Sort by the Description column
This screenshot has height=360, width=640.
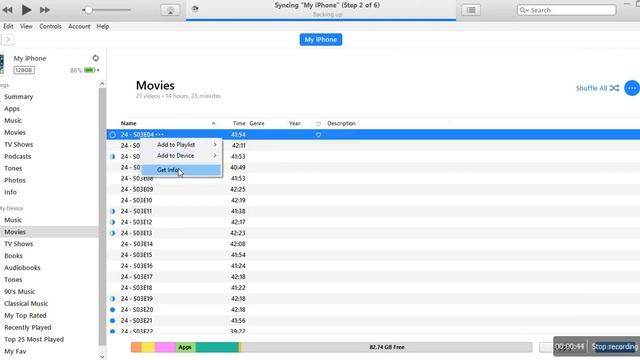coord(341,123)
